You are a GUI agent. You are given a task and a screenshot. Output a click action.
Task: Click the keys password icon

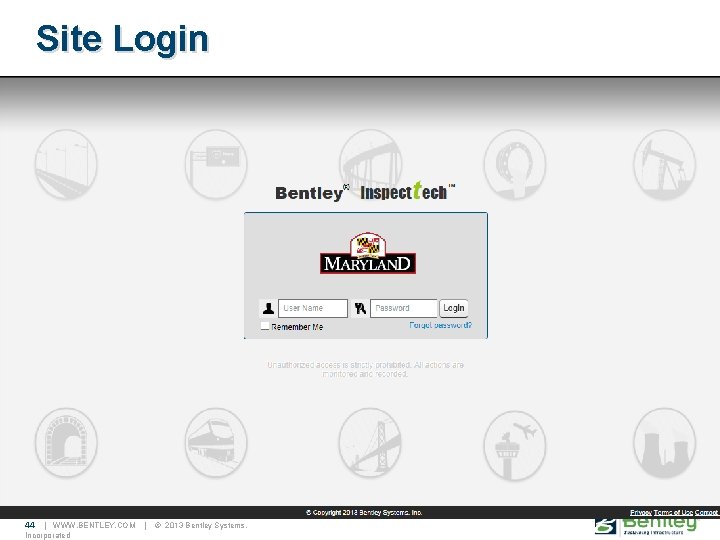click(360, 309)
